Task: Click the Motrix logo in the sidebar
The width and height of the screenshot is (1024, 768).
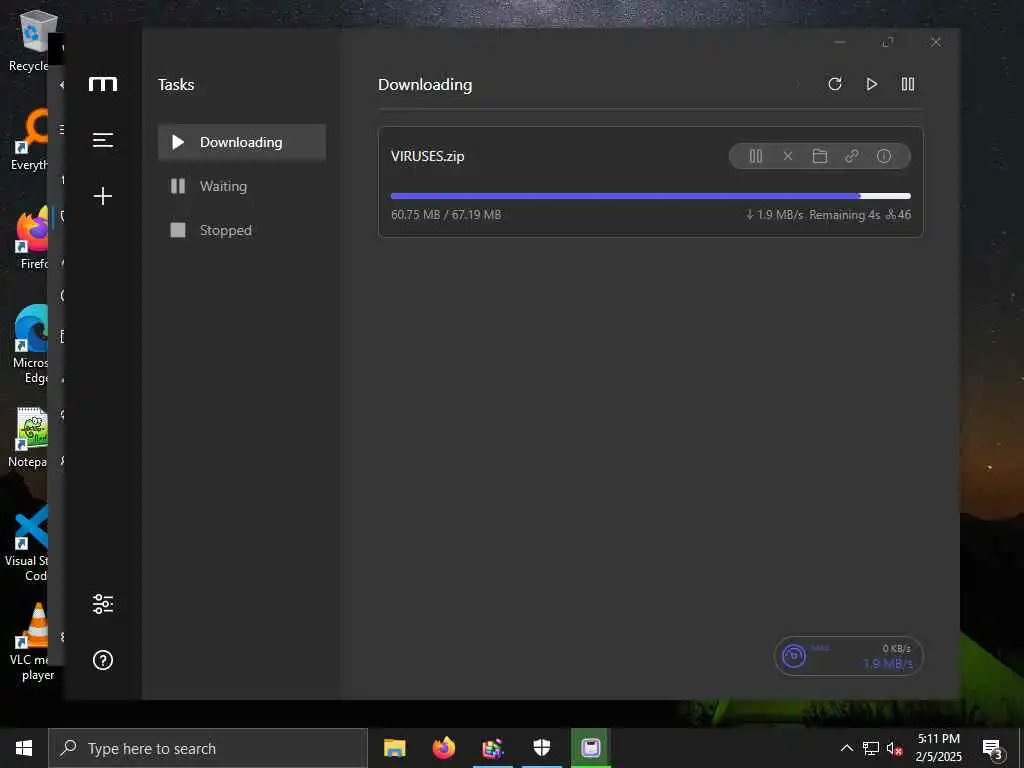Action: tap(103, 84)
